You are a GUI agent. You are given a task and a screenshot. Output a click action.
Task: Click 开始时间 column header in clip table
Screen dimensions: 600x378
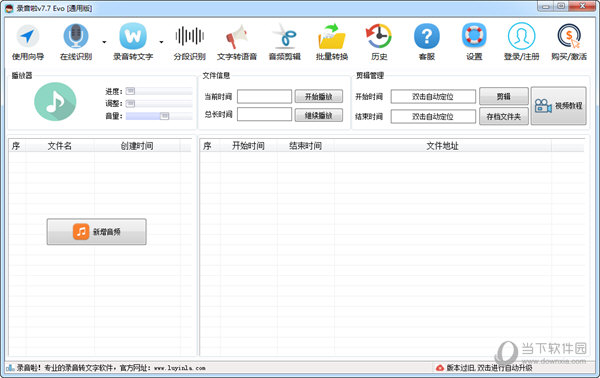click(x=248, y=146)
